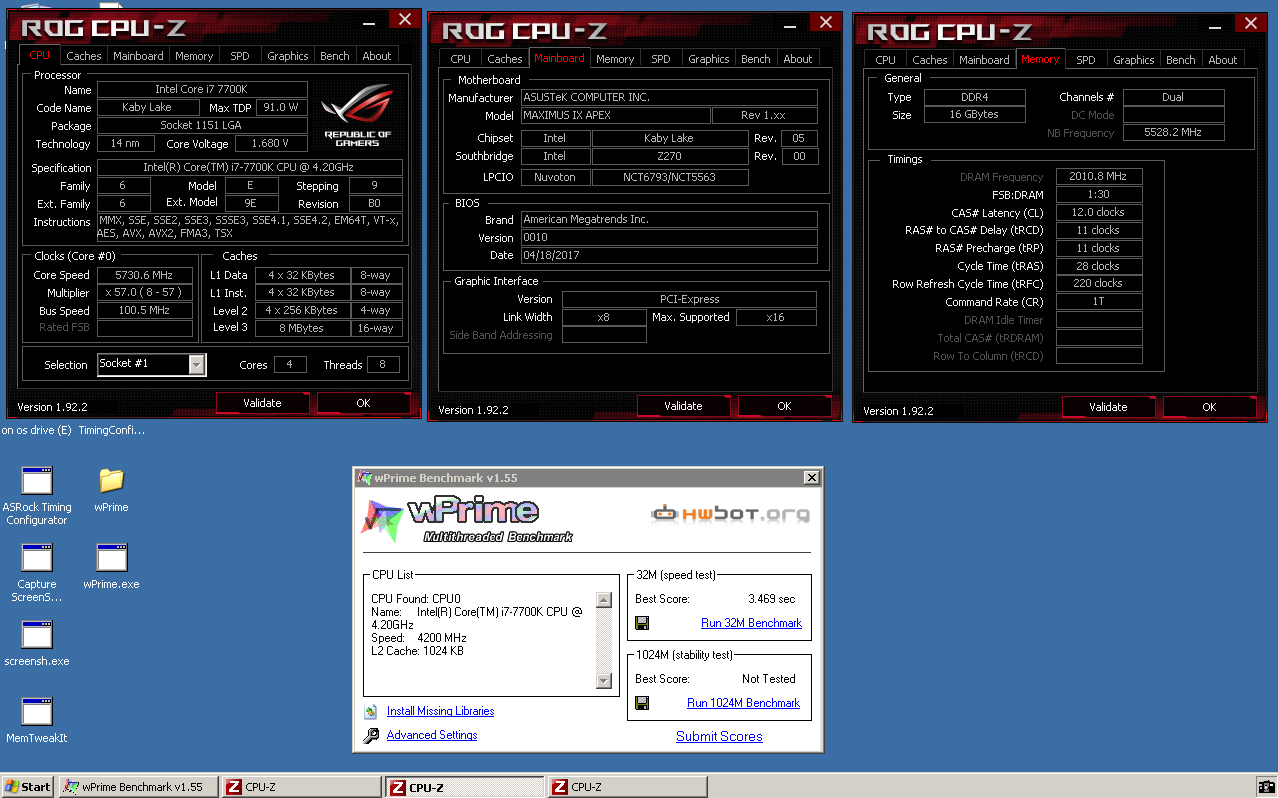Click Validate in the Mainboard window

pyautogui.click(x=683, y=406)
